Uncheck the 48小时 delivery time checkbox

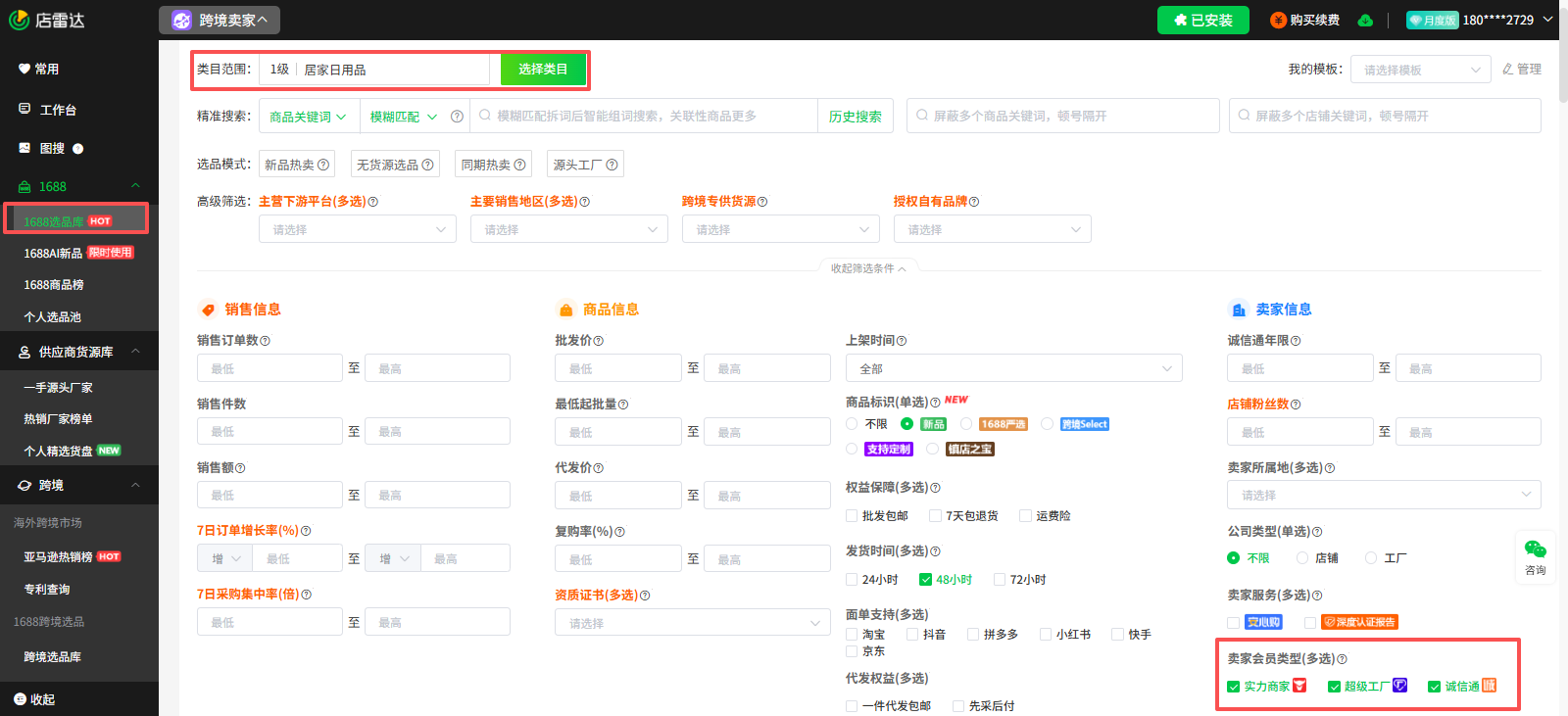click(x=925, y=580)
